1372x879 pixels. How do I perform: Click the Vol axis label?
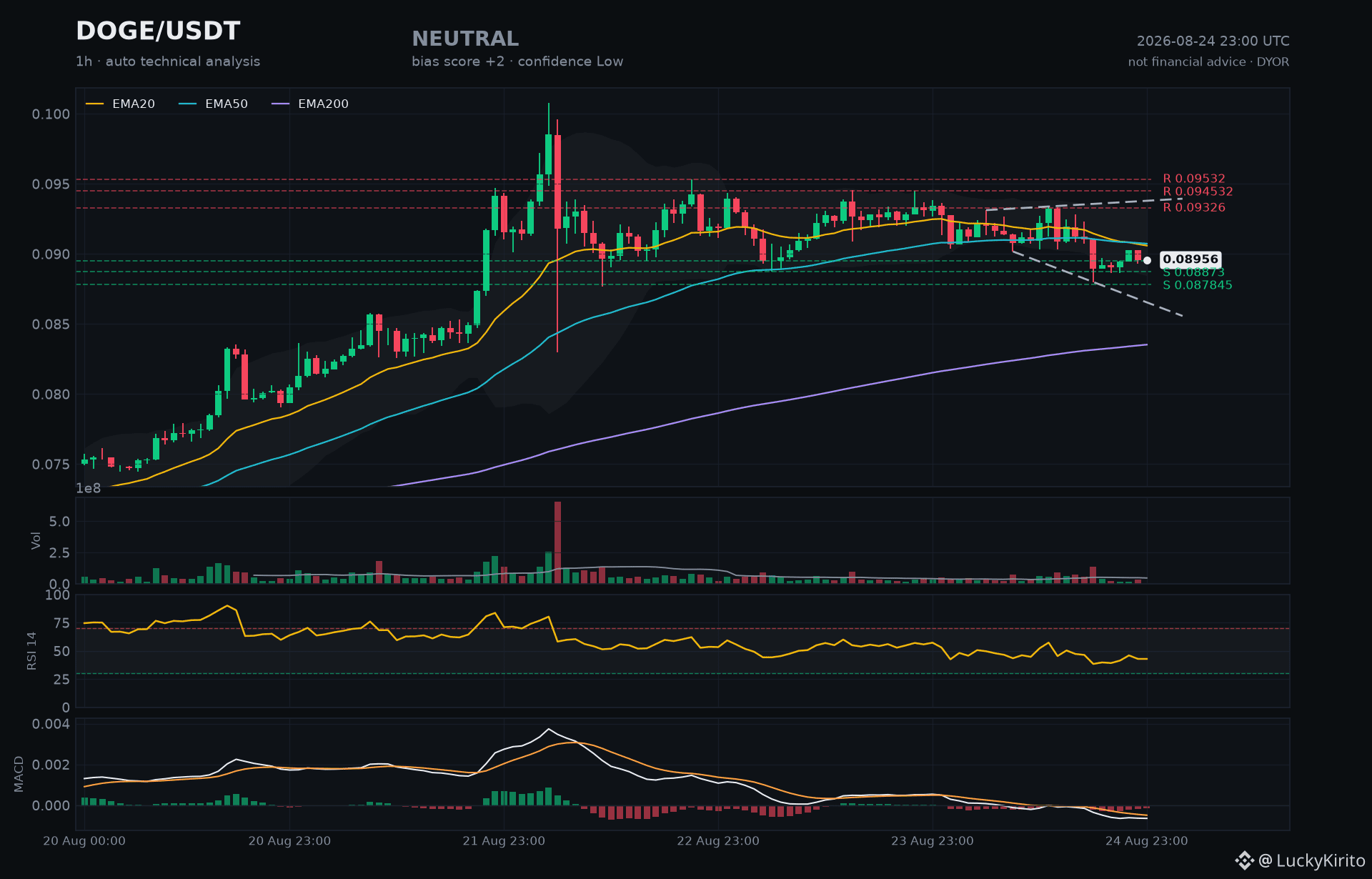pyautogui.click(x=36, y=541)
